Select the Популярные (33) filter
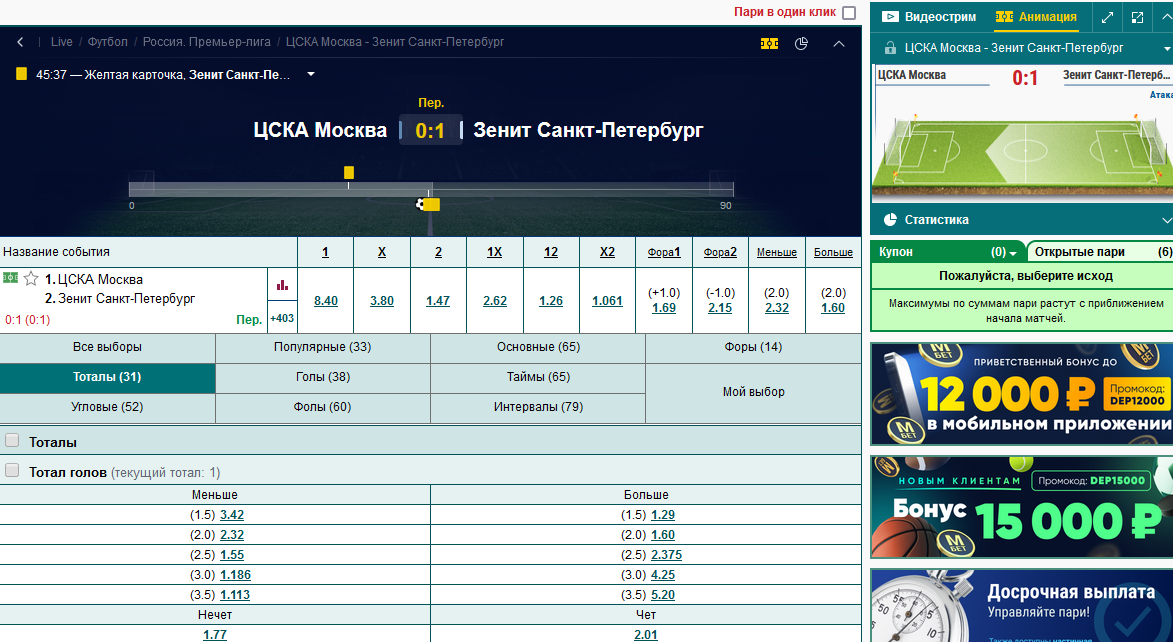This screenshot has width=1173, height=642. pos(322,347)
